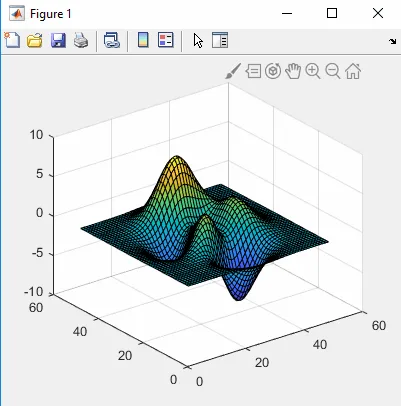401x406 pixels.
Task: Choose the Zoom Out magnifier
Action: tap(333, 71)
